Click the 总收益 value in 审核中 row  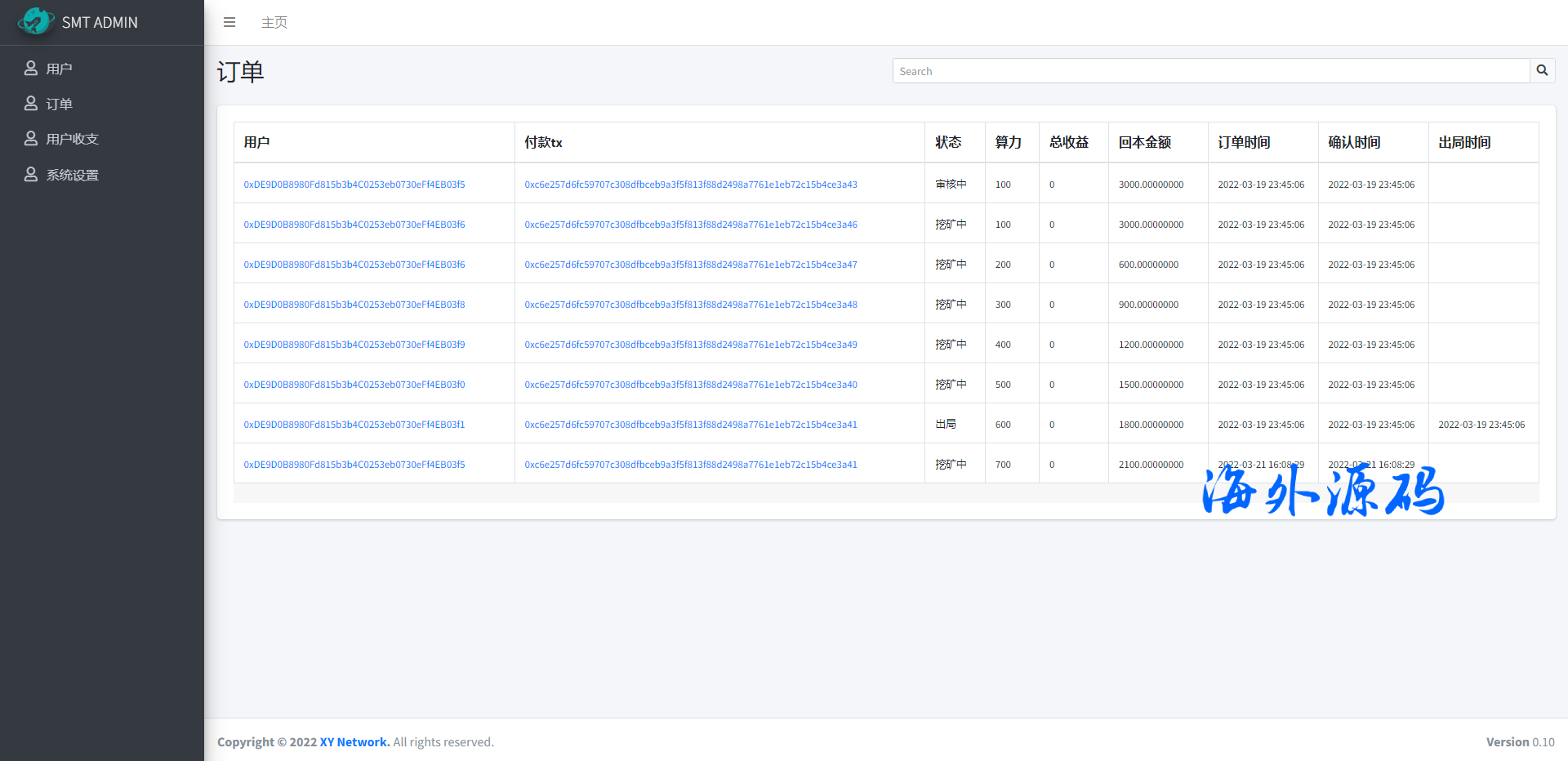pos(1052,185)
